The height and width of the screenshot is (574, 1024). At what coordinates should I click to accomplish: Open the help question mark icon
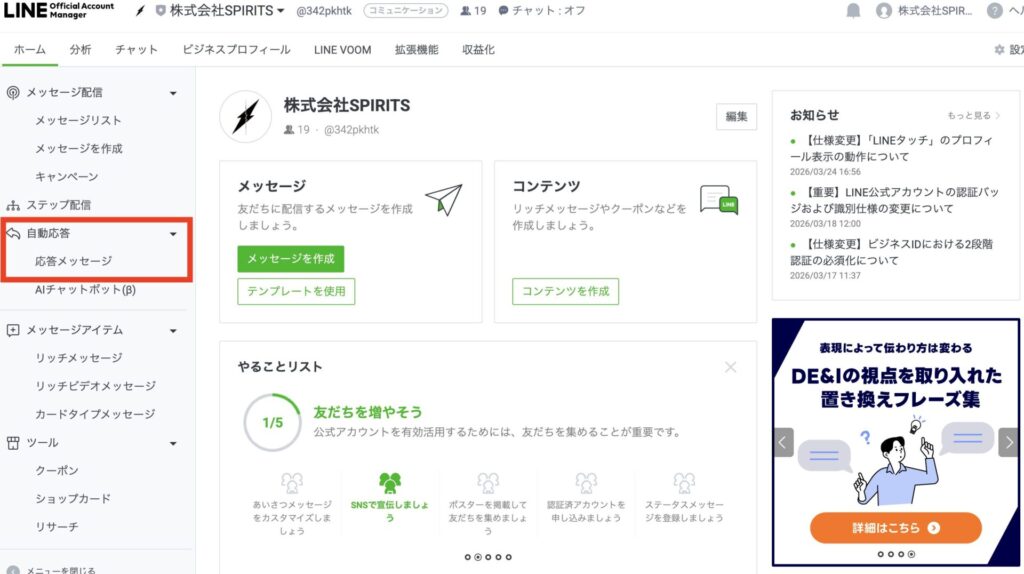[x=994, y=10]
